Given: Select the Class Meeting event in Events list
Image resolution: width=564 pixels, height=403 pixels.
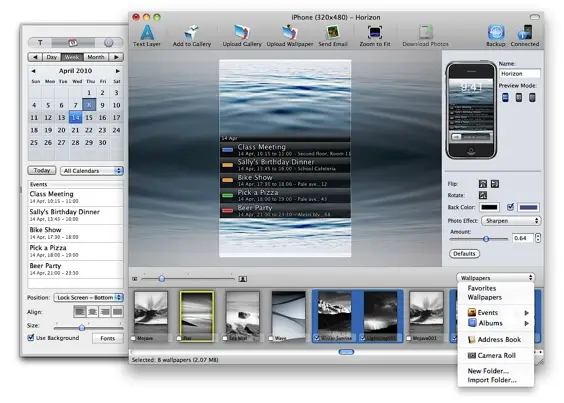Looking at the screenshot, I should pos(75,197).
